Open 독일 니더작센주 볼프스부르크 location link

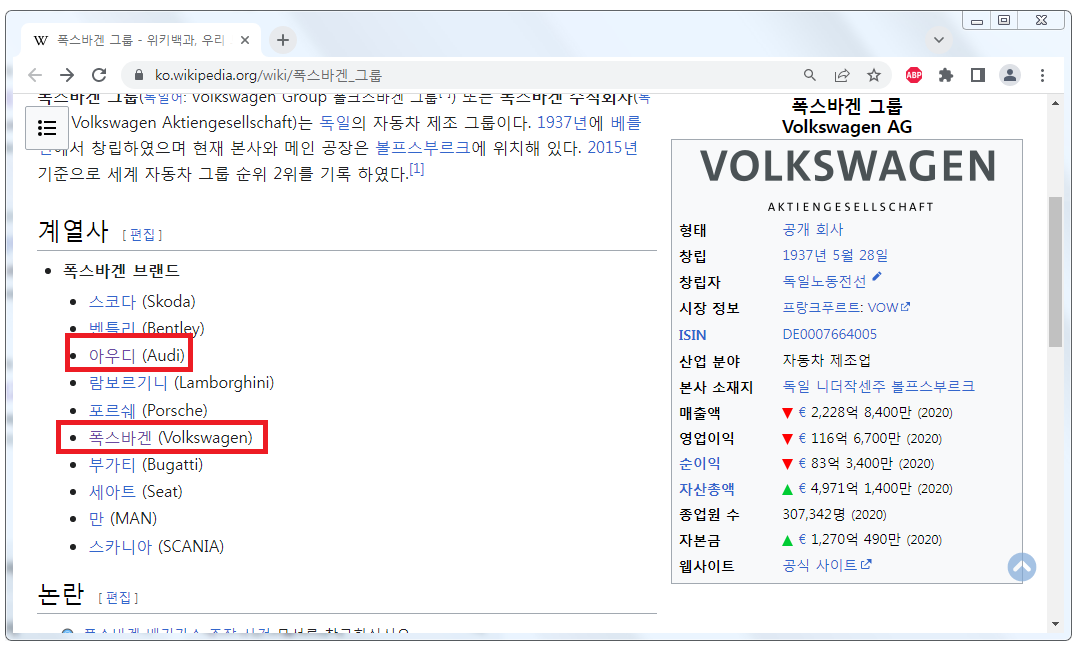click(878, 386)
